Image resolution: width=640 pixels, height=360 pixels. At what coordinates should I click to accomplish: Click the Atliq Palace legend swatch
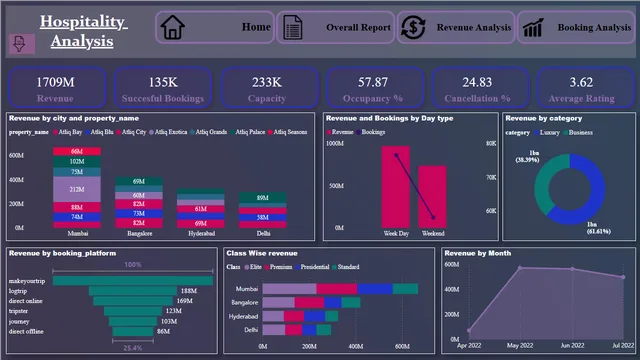pyautogui.click(x=232, y=132)
